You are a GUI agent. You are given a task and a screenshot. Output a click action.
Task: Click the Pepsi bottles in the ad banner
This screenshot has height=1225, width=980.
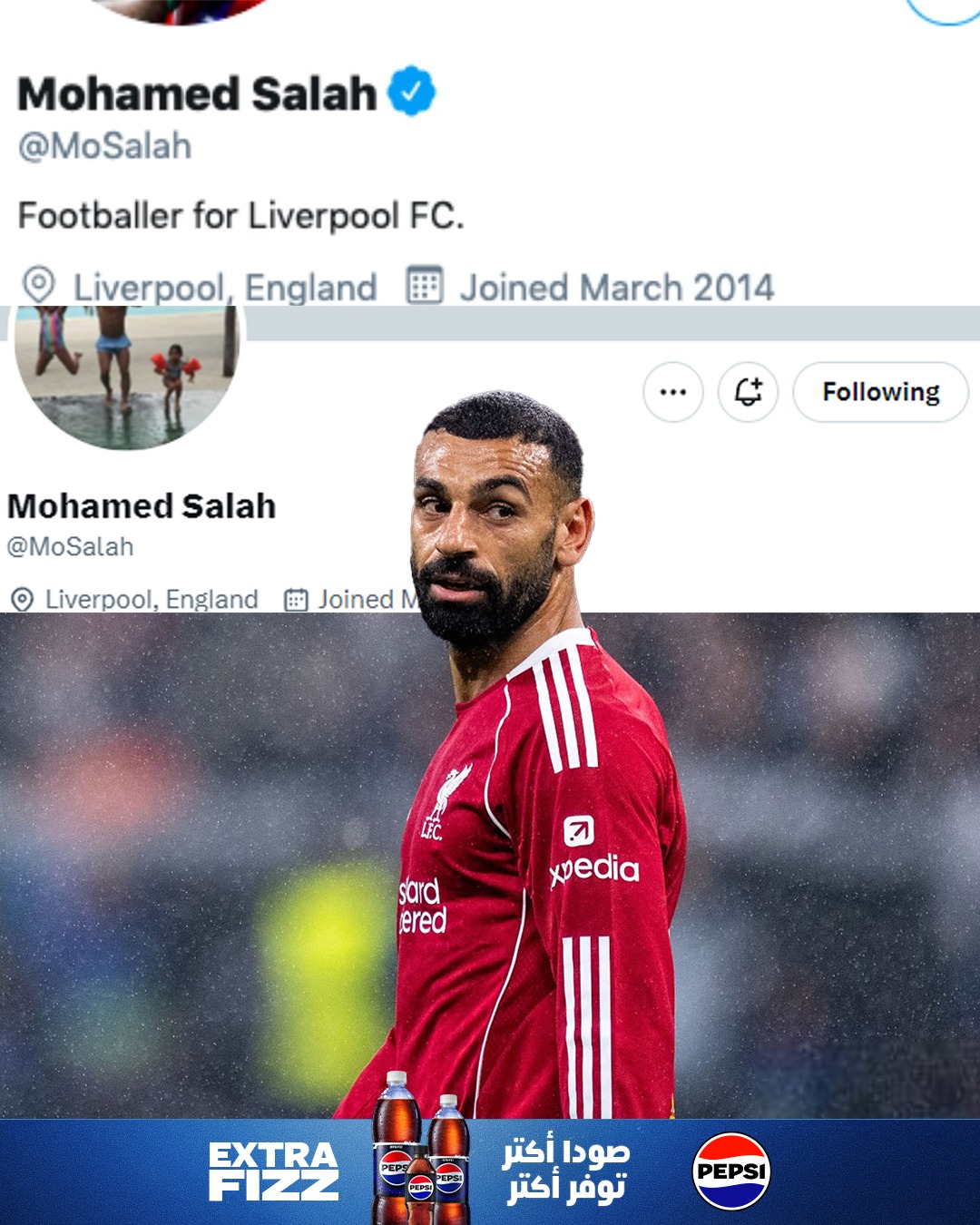tap(422, 1148)
